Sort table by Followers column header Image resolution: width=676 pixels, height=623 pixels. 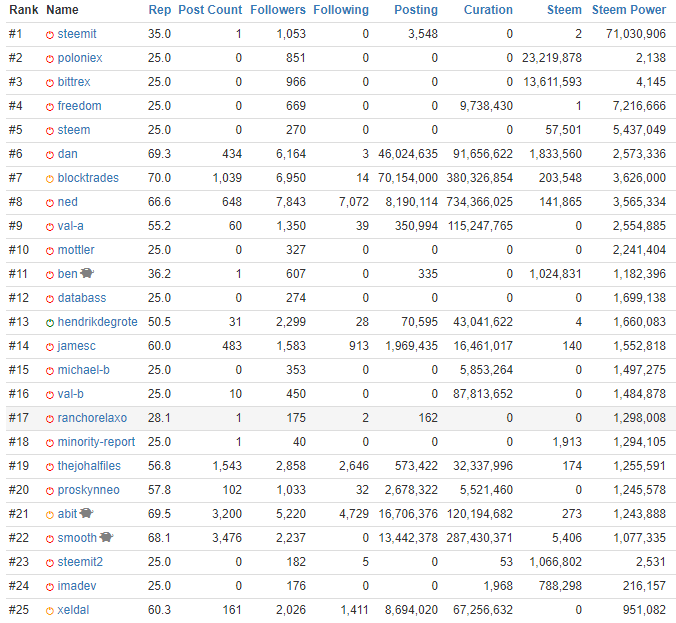pos(278,10)
